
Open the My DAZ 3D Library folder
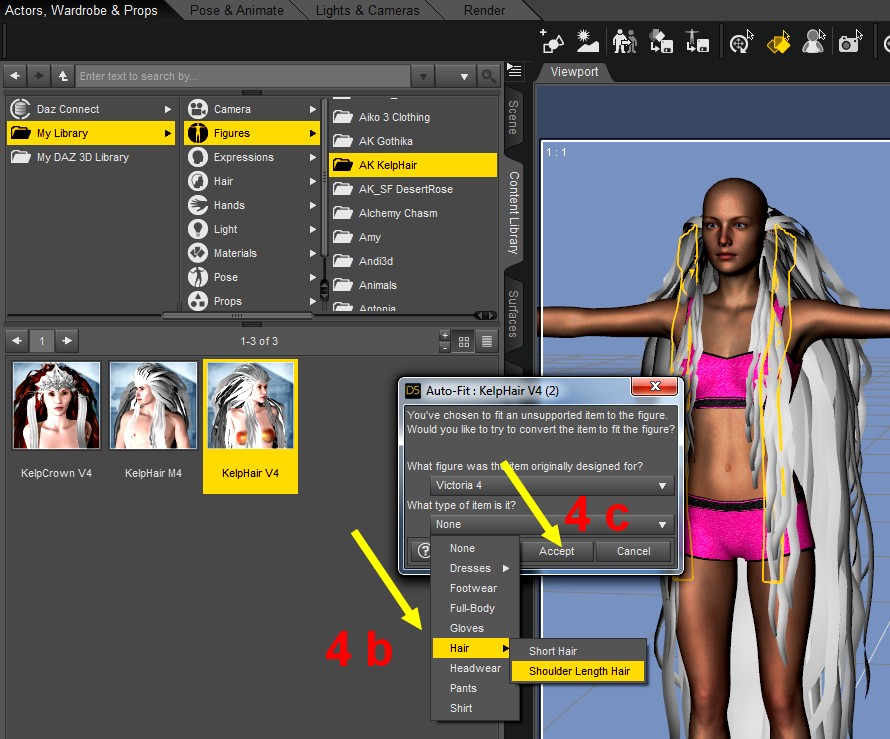[x=90, y=157]
